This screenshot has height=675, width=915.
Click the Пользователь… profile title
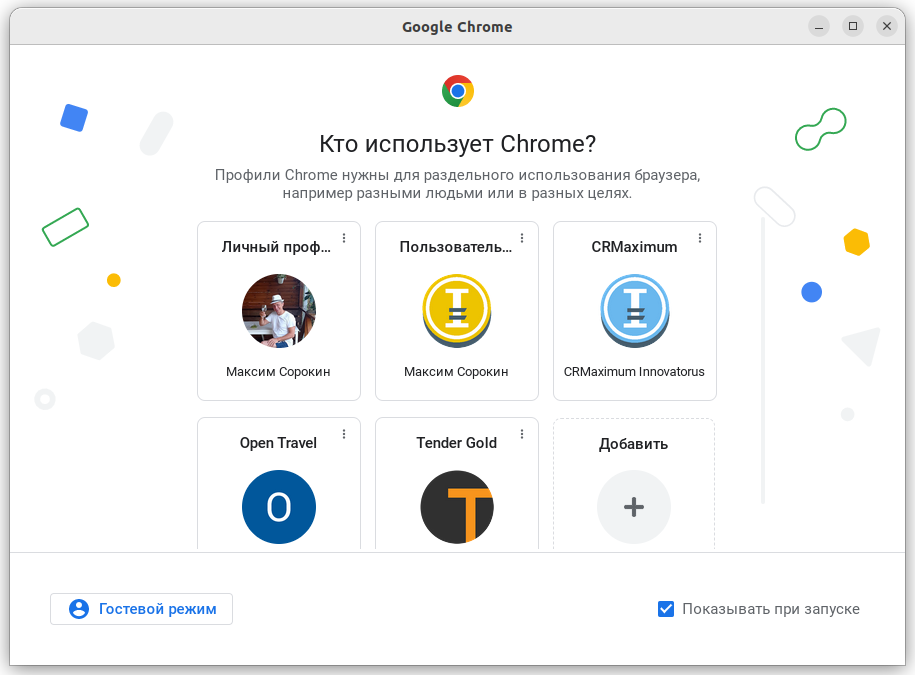[456, 247]
